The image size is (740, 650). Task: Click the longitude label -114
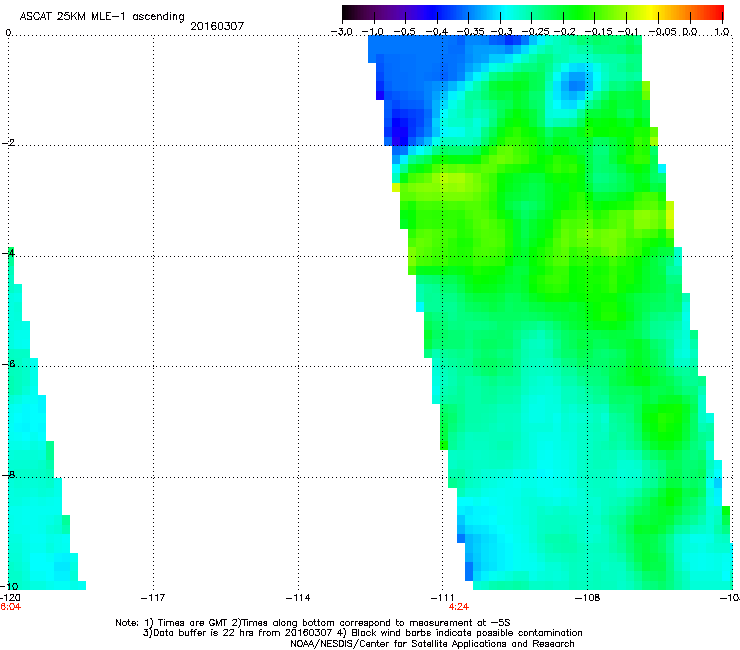pyautogui.click(x=298, y=598)
